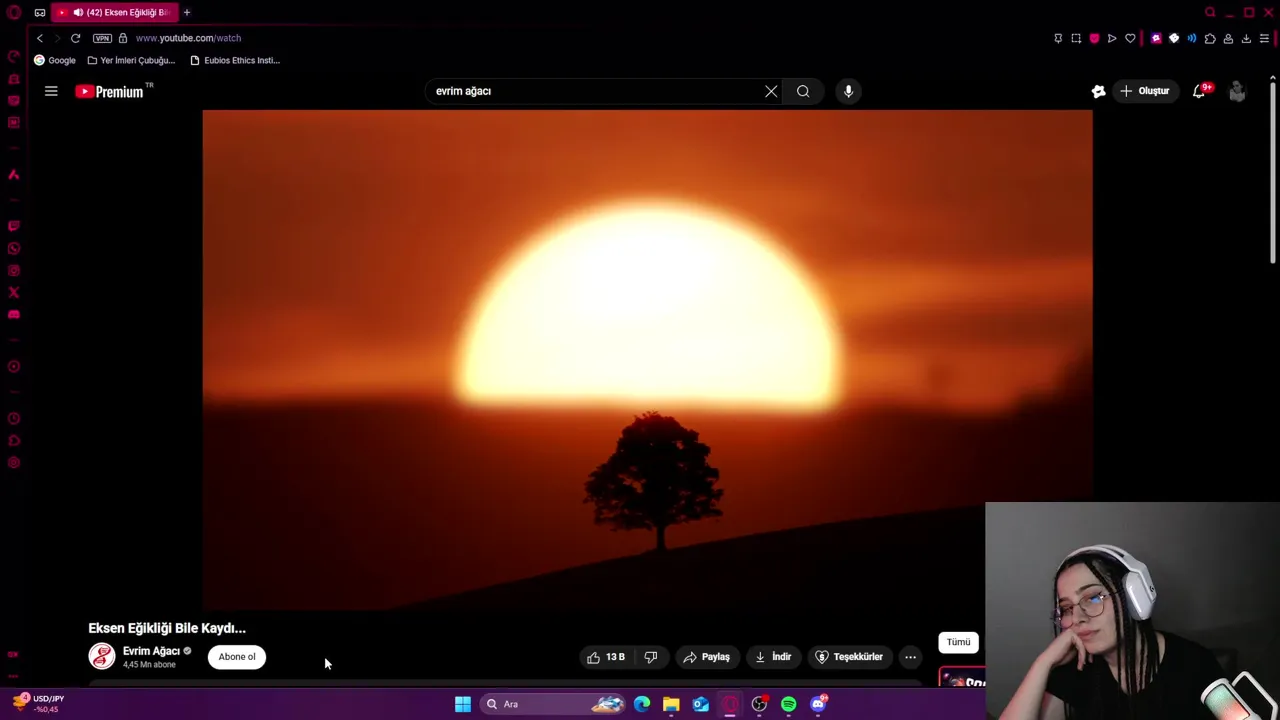Open the X (Twitter) sidebar icon
Image resolution: width=1280 pixels, height=720 pixels.
pyautogui.click(x=14, y=292)
